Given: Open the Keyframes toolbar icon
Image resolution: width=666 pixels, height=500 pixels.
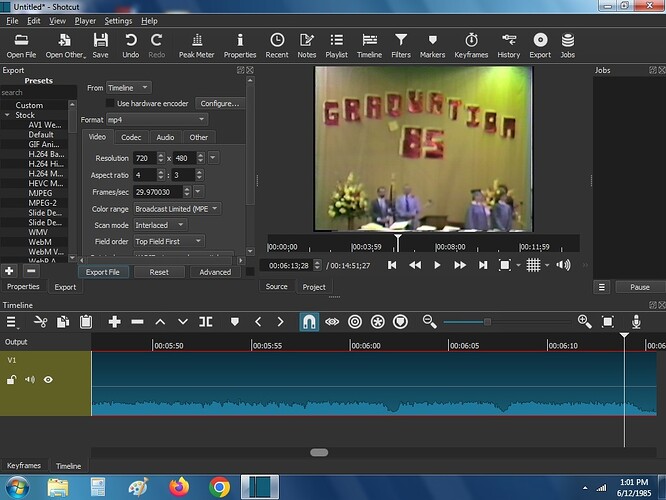Looking at the screenshot, I should [x=471, y=45].
